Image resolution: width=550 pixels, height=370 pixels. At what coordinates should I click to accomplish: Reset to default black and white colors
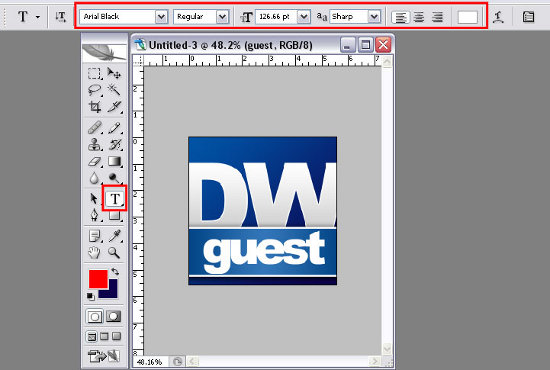click(90, 297)
